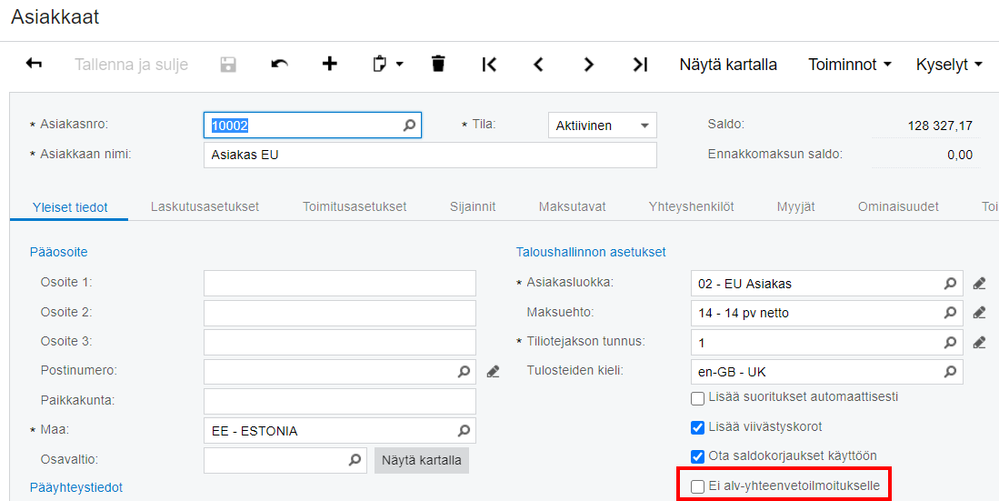Expand the Toiminnot menu
The width and height of the screenshot is (999, 501).
[849, 64]
